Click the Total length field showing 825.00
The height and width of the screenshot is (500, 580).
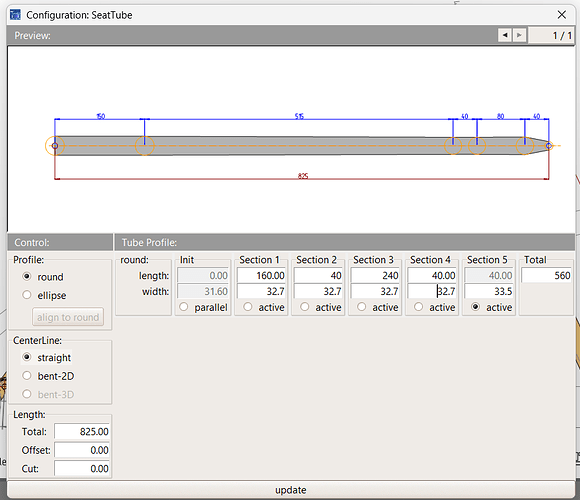82,432
